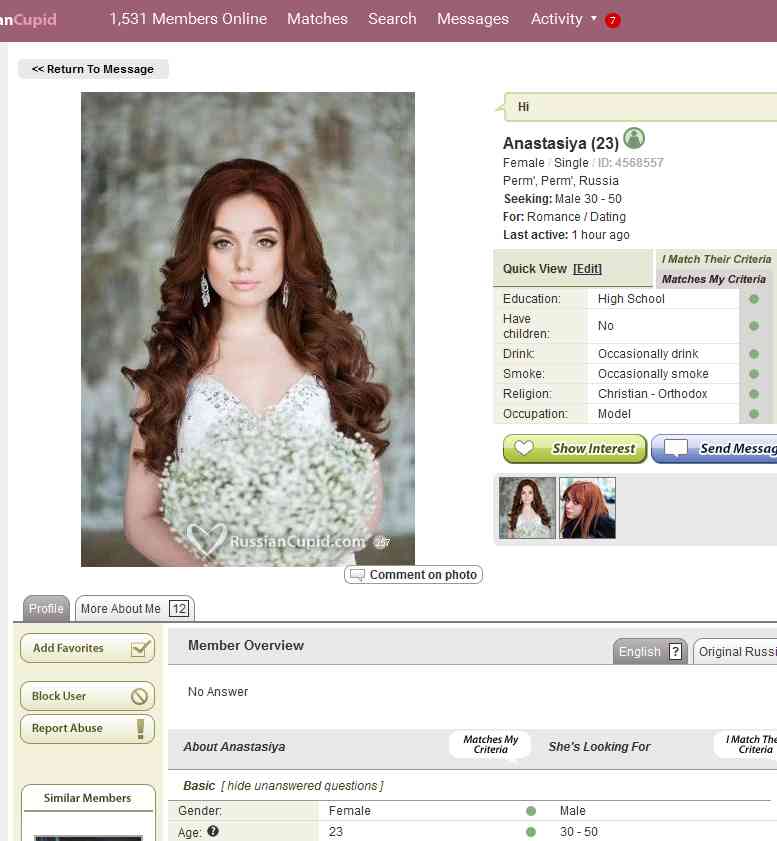Screen dimensions: 777x841
Task: Open Messages in the top navigation
Action: pos(472,19)
